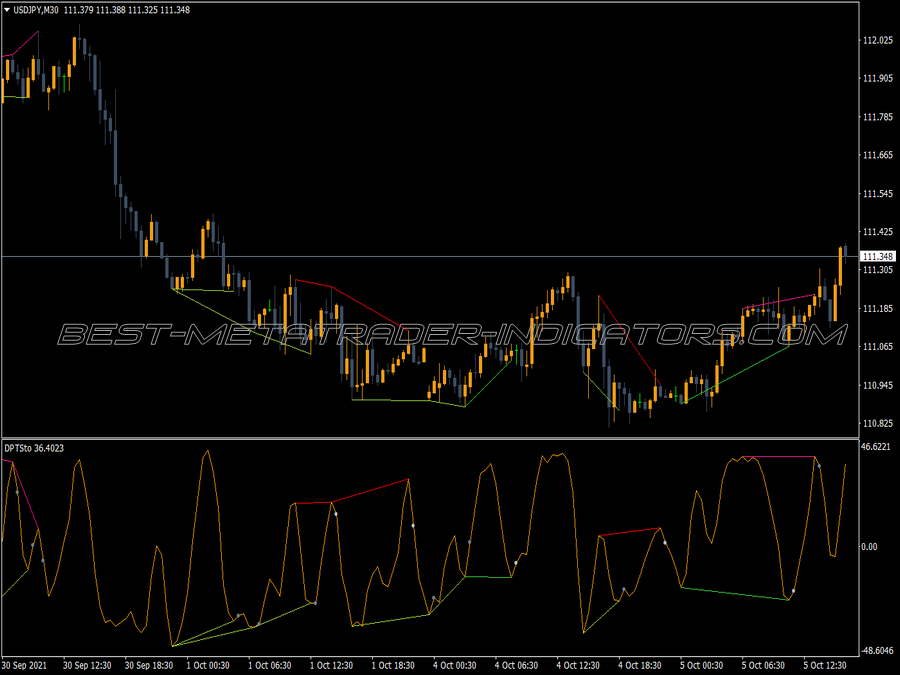This screenshot has height=675, width=900.
Task: Click the 110.825 price scale value
Action: point(878,424)
